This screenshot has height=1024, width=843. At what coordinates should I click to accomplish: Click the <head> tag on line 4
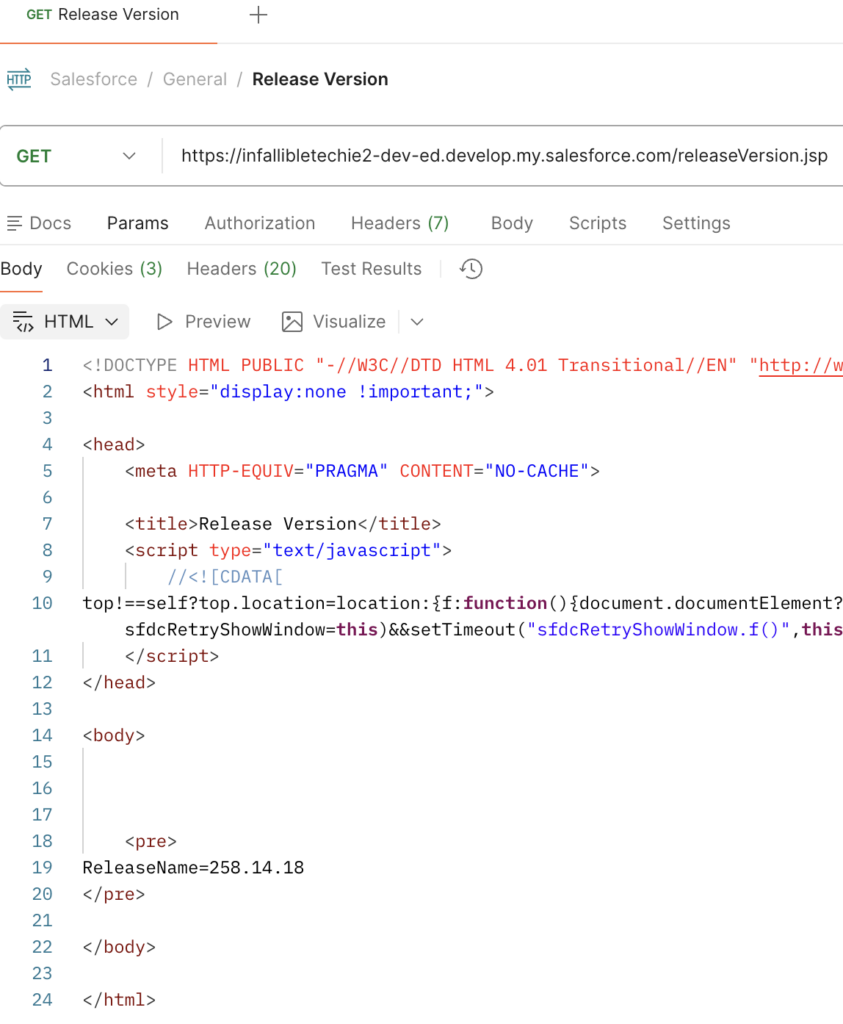pyautogui.click(x=114, y=445)
